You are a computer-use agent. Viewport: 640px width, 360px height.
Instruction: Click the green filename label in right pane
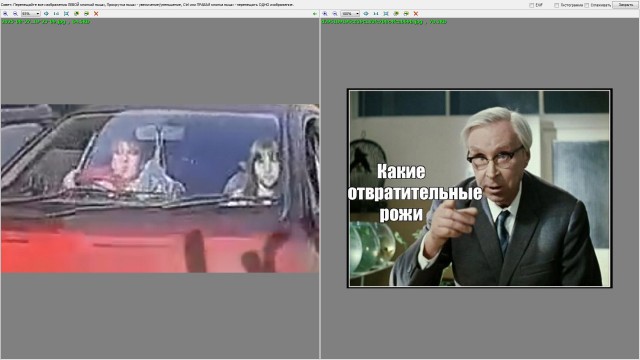click(x=384, y=22)
